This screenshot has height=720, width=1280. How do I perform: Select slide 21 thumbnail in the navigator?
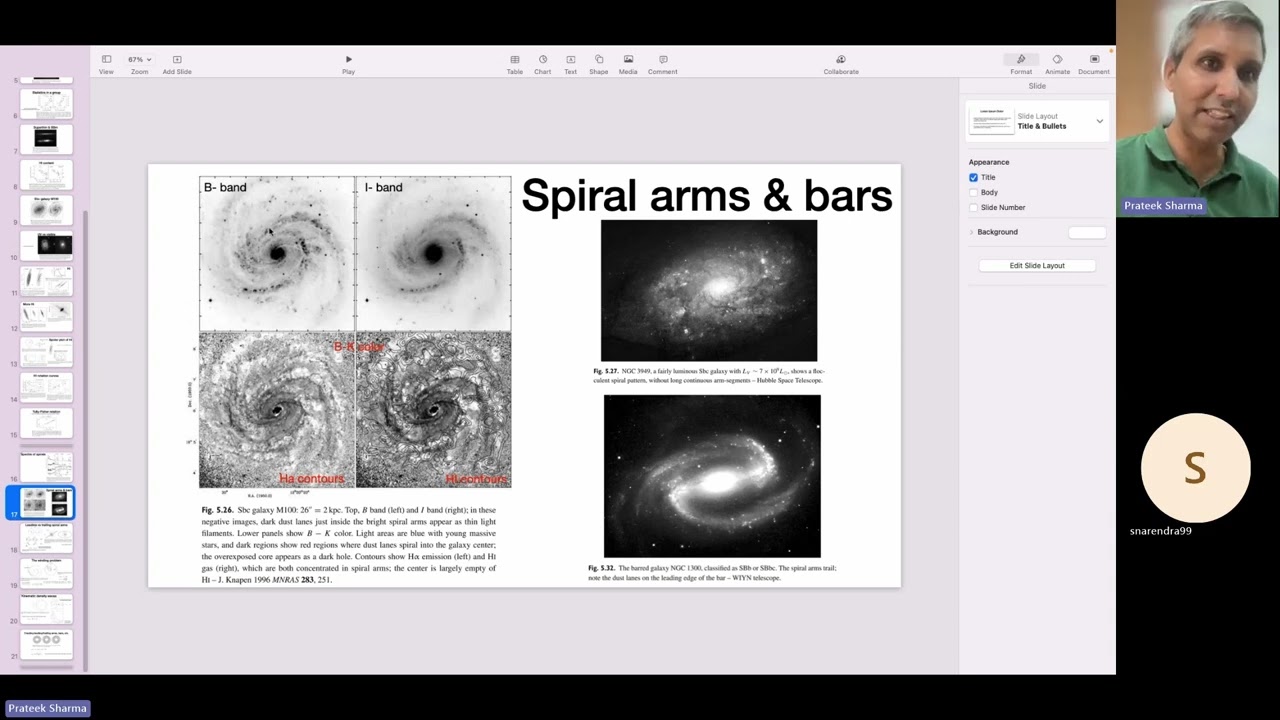pos(47,643)
